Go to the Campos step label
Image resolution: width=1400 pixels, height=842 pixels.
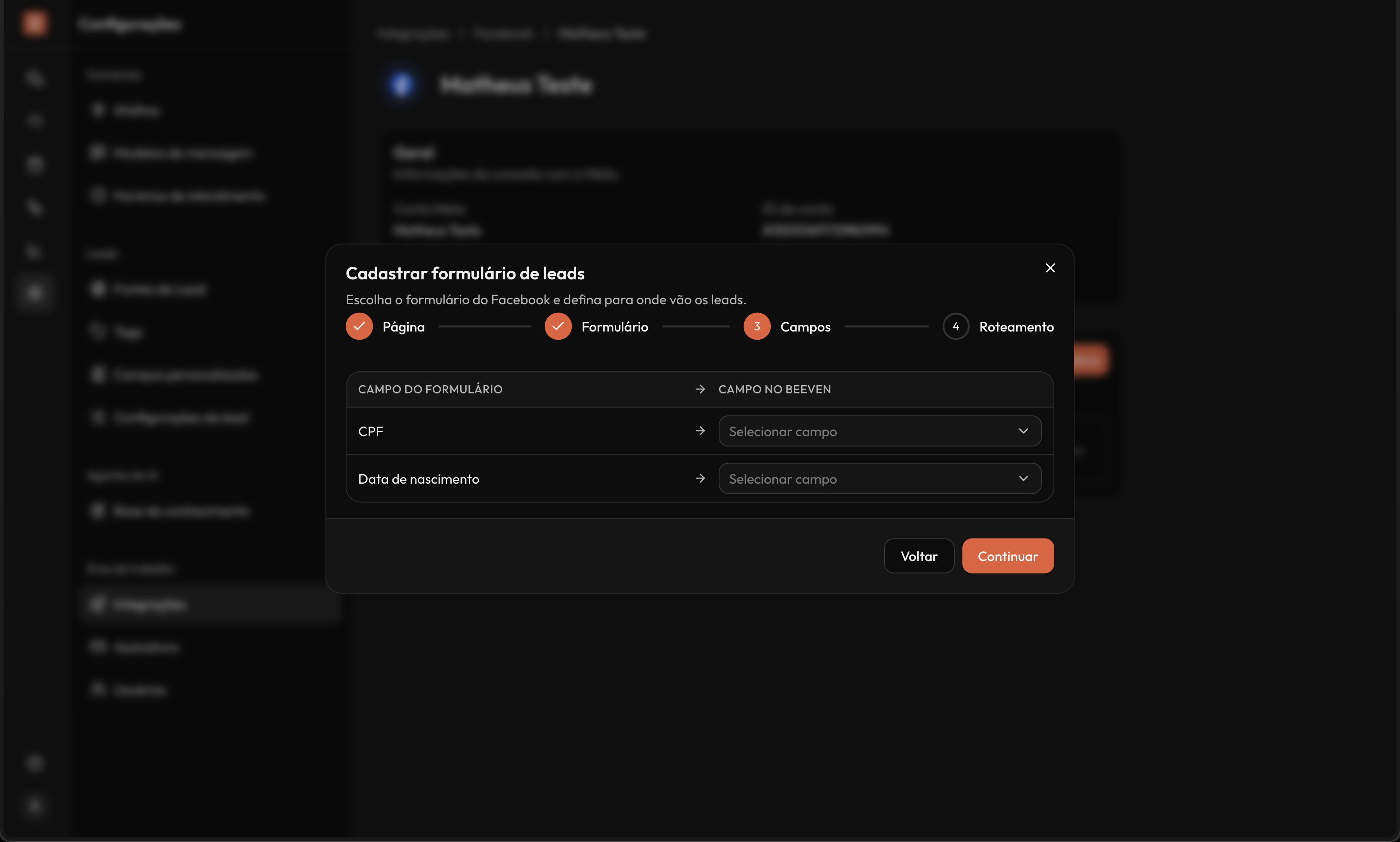[805, 327]
